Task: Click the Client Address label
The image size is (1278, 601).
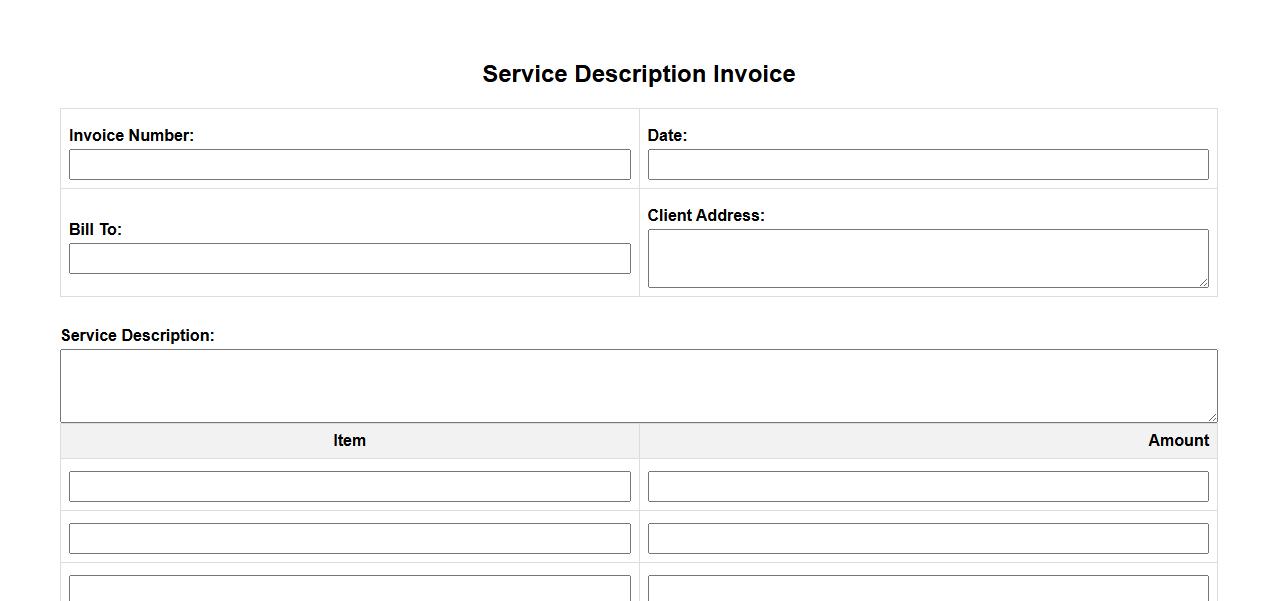Action: pyautogui.click(x=705, y=216)
